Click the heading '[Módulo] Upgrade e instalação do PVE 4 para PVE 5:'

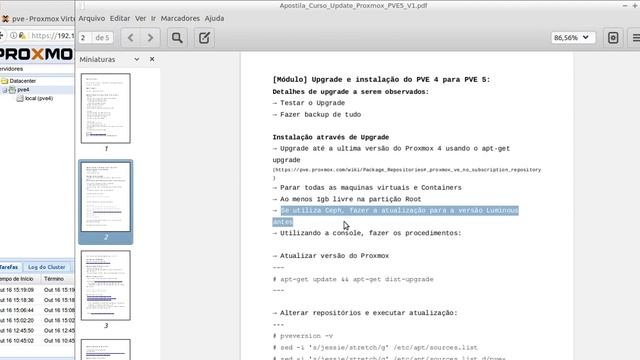(381, 80)
